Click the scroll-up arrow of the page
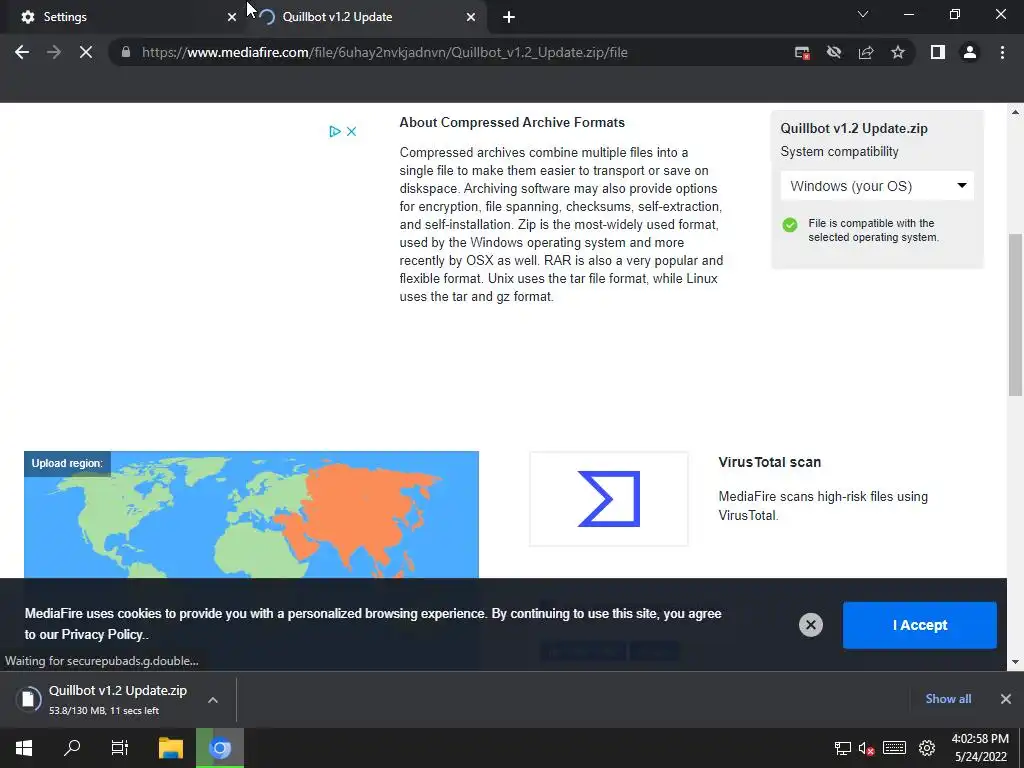This screenshot has height=768, width=1024. (1015, 112)
